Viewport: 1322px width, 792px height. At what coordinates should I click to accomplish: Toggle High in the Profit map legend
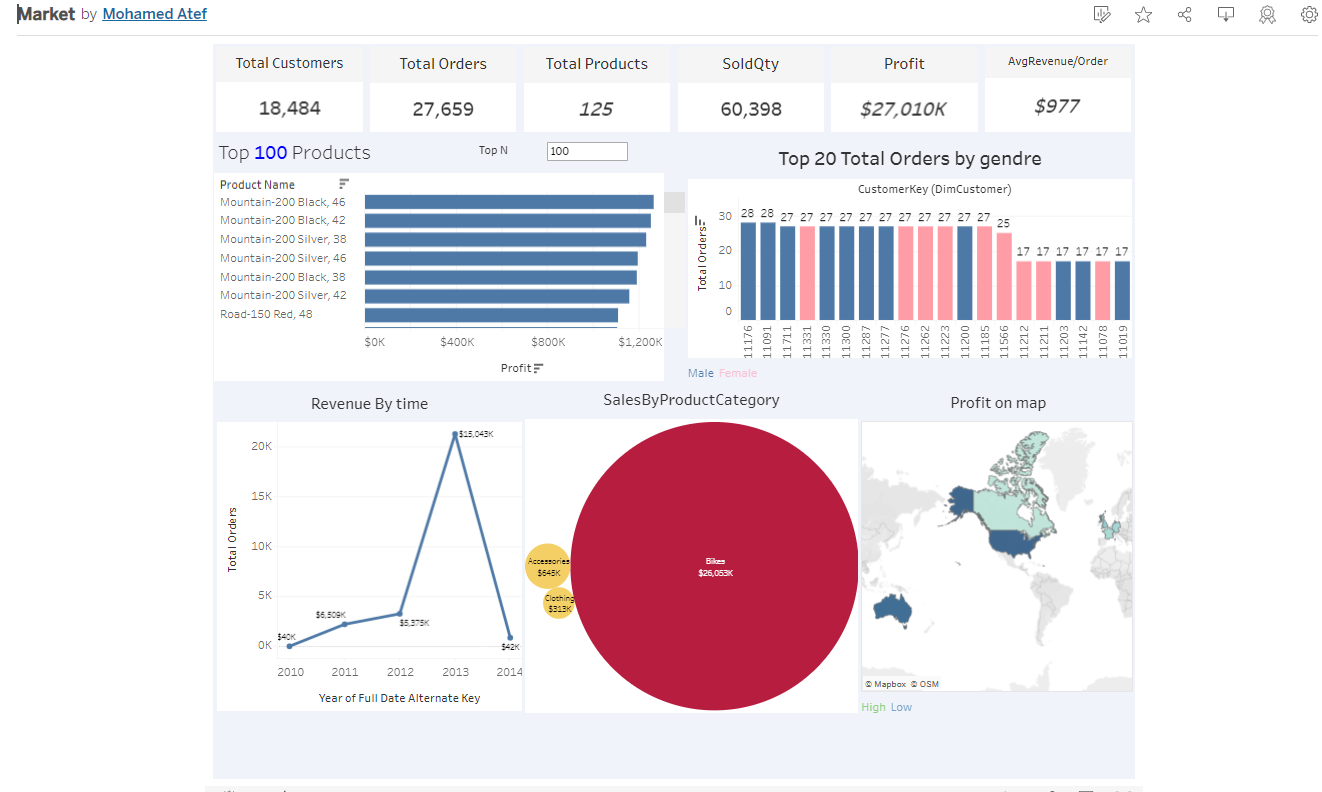point(871,706)
